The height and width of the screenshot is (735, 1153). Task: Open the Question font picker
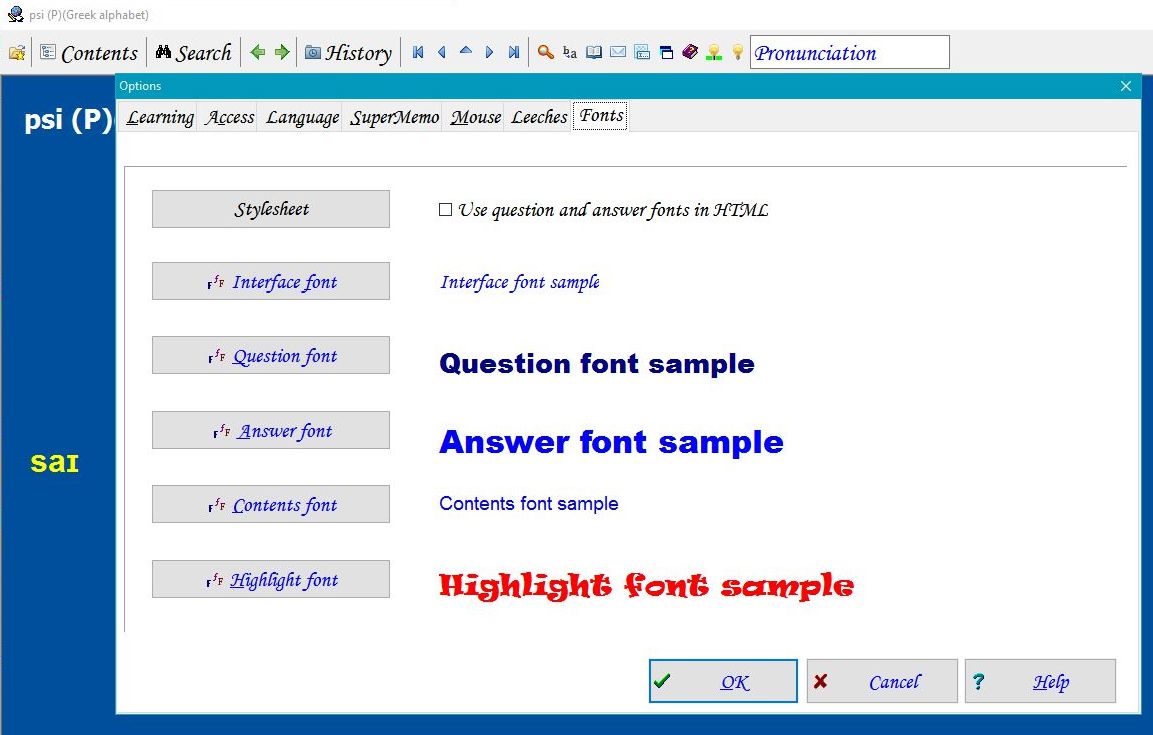pos(271,356)
